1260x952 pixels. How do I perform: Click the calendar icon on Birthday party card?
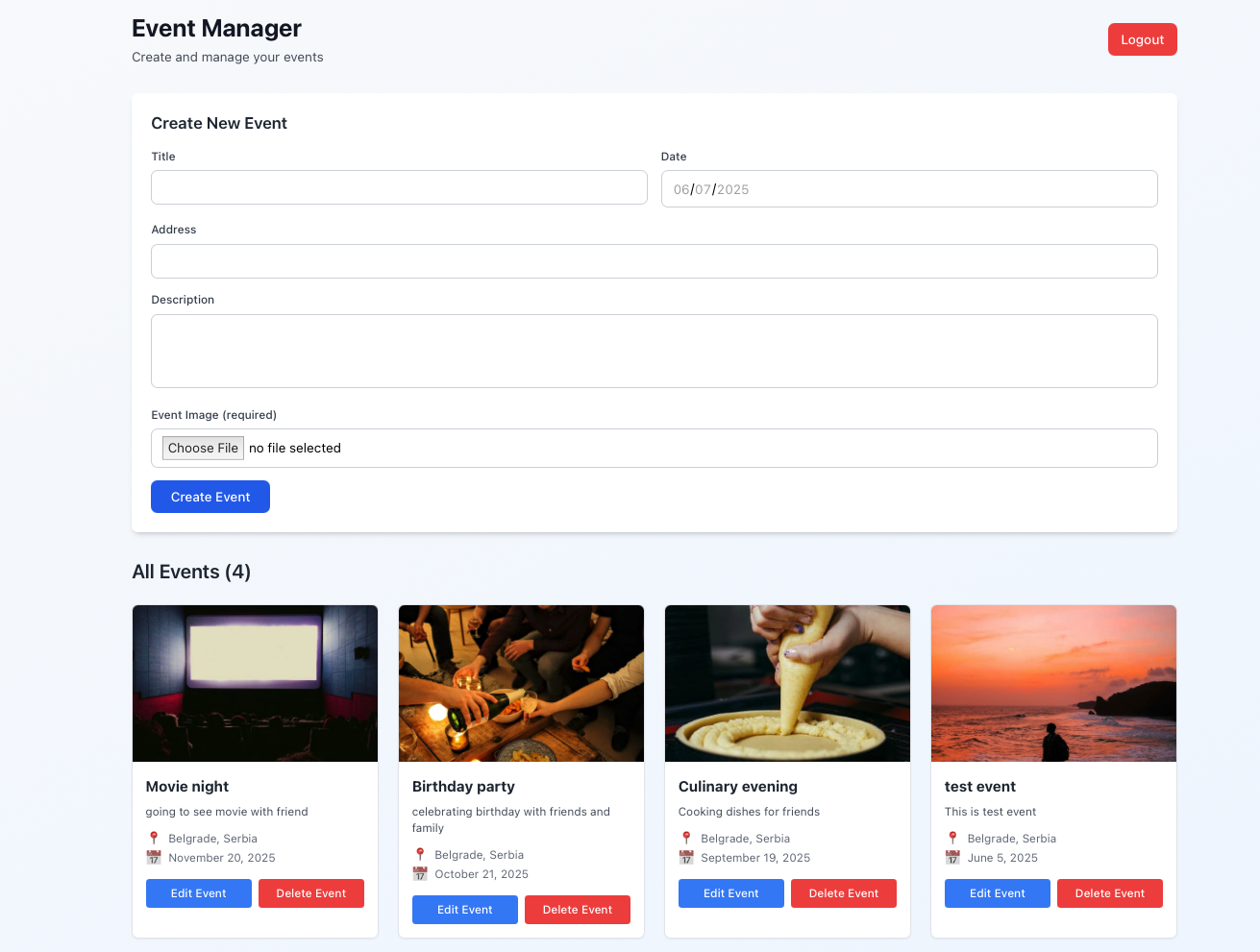click(x=420, y=874)
